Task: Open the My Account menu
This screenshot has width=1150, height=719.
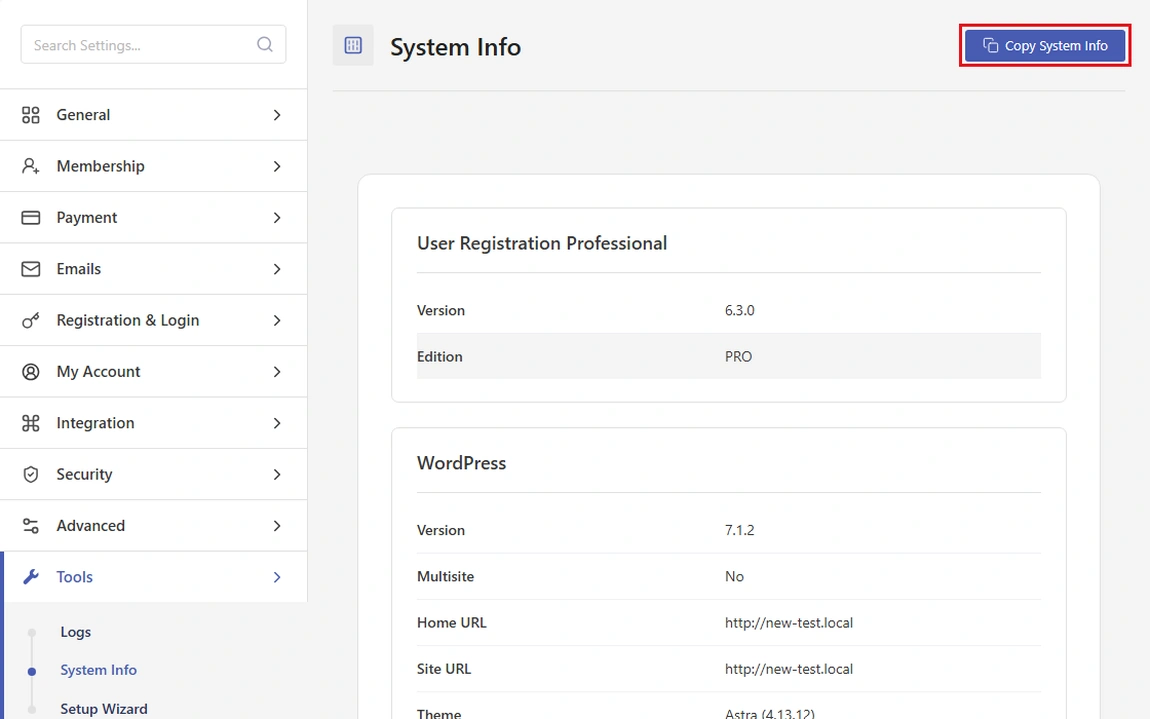Action: [x=153, y=372]
